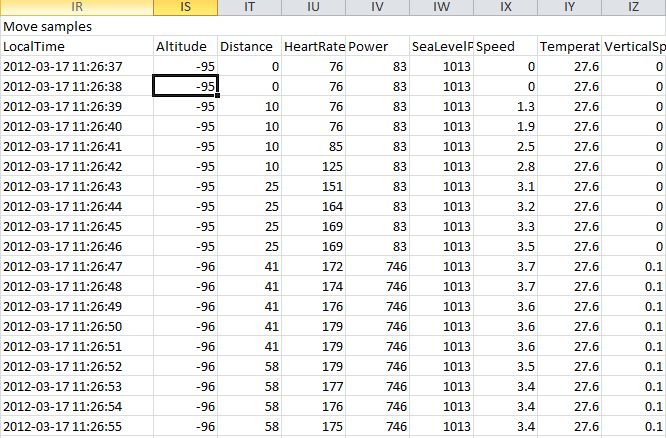Image resolution: width=666 pixels, height=438 pixels.
Task: Click the 'Move samples' cell
Action: pyautogui.click(x=76, y=26)
